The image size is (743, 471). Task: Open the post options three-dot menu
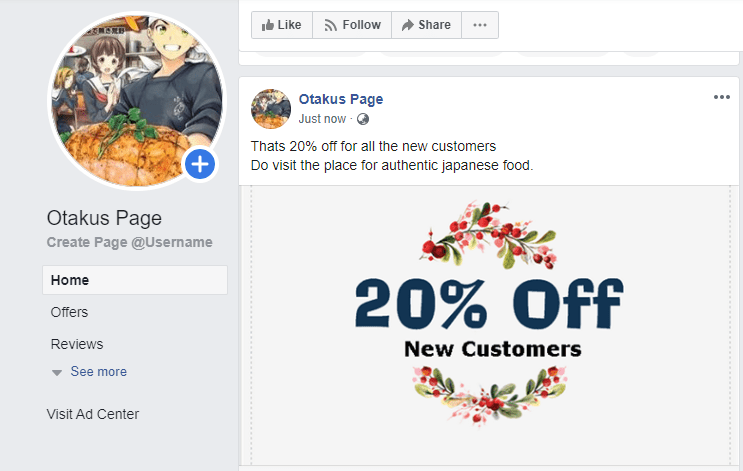[x=722, y=97]
